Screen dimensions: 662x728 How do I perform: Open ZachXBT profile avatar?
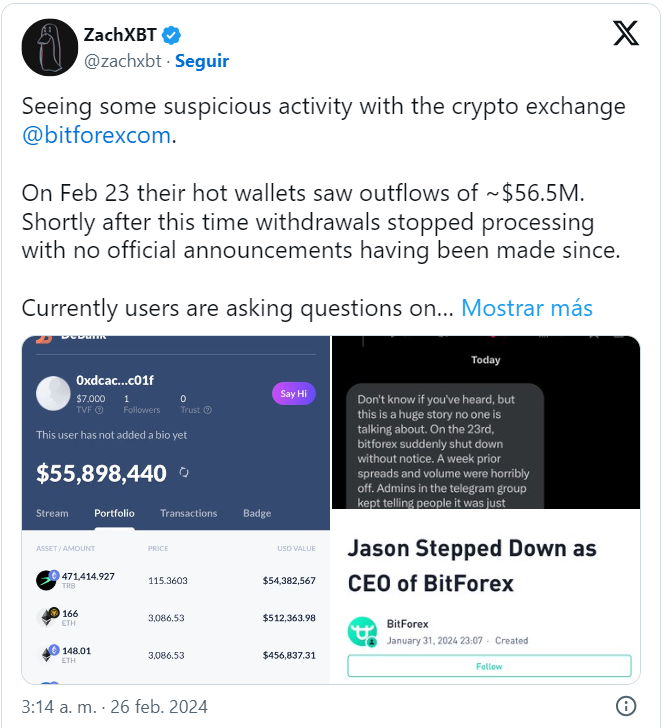point(50,47)
